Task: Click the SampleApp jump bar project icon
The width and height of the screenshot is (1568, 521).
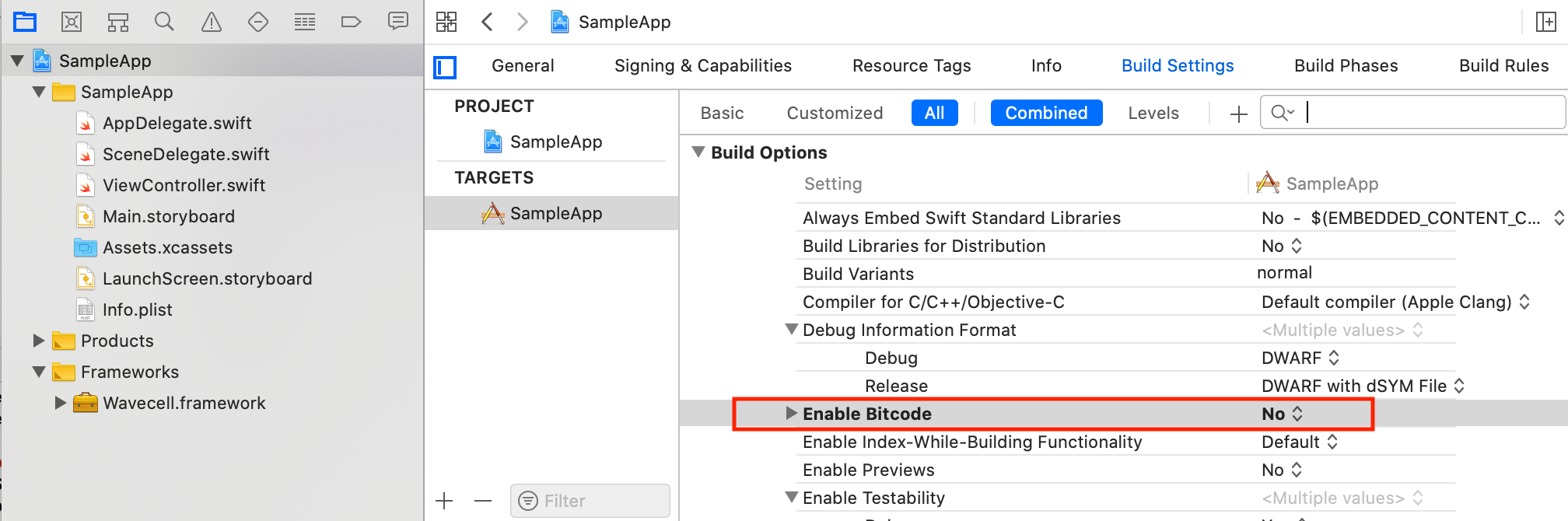Action: (x=559, y=22)
